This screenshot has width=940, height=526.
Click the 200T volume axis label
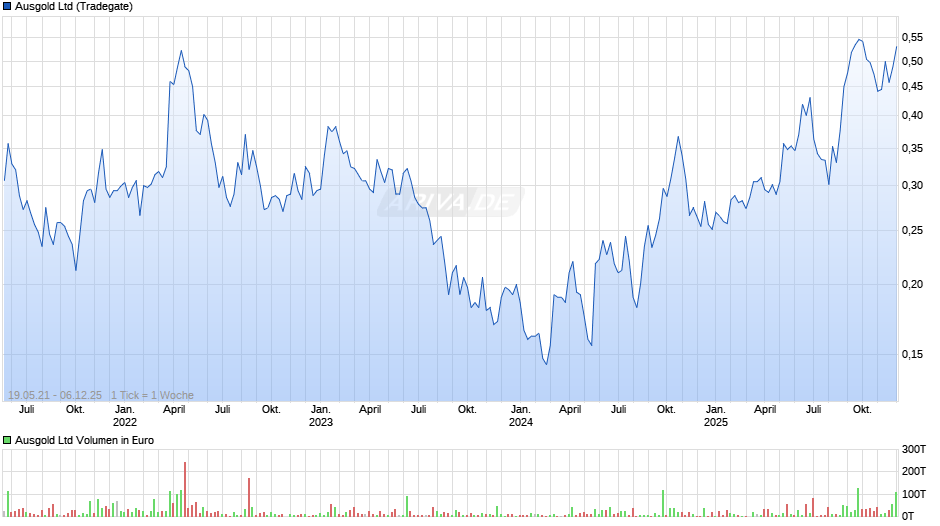click(x=914, y=471)
